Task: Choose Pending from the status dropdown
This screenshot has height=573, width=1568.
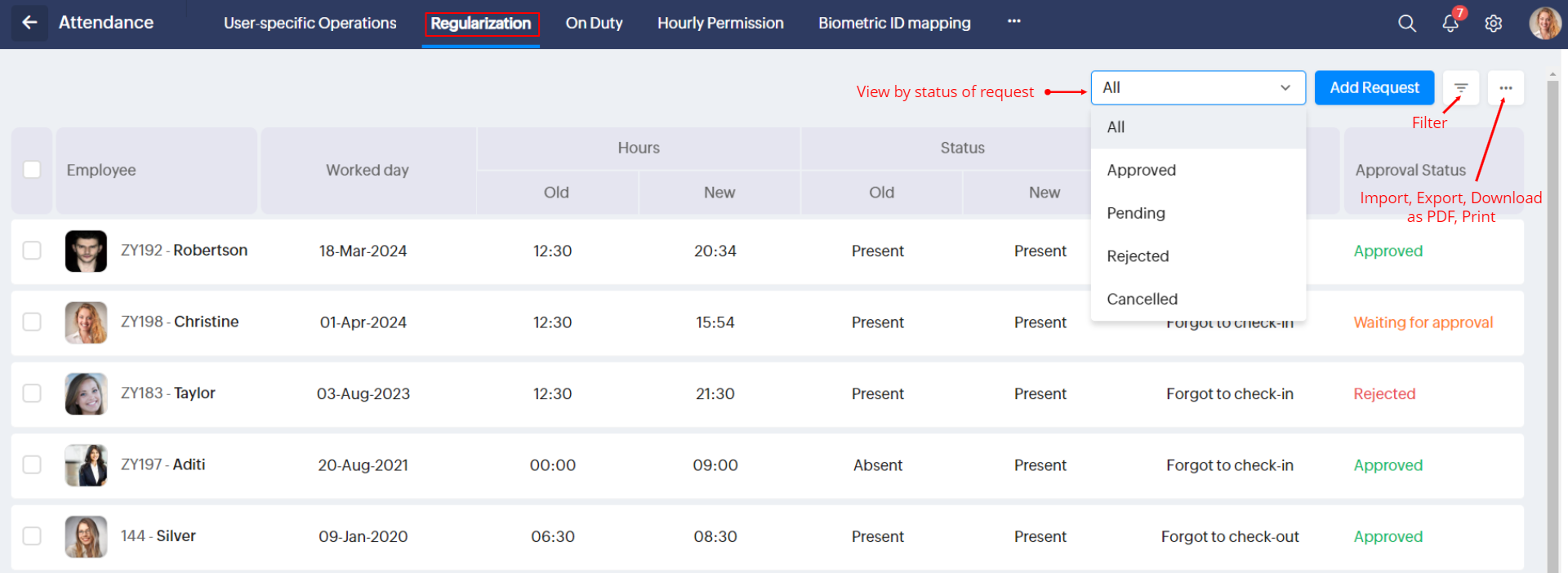Action: 1136,213
